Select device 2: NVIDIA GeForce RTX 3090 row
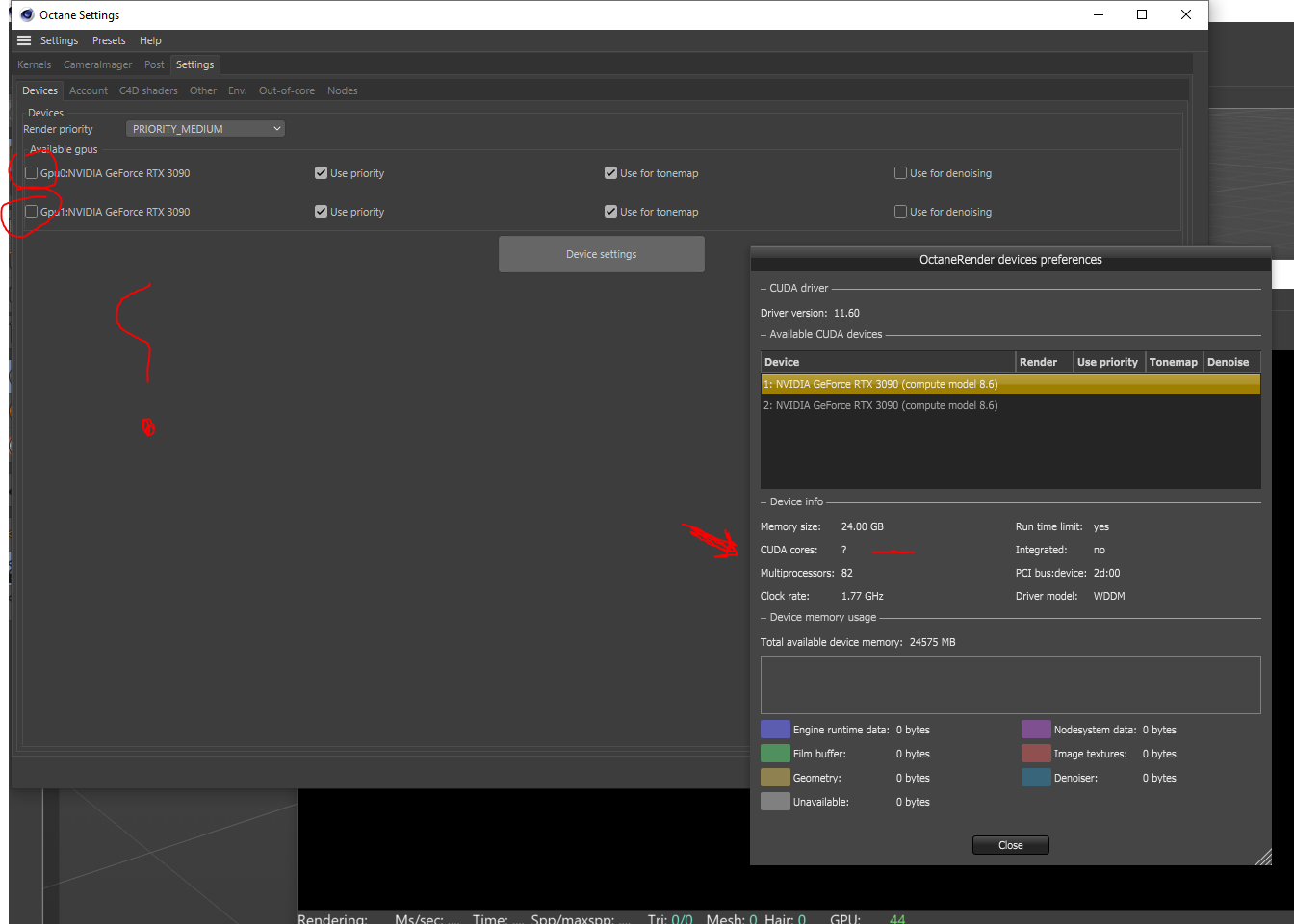This screenshot has height=924, width=1294. pyautogui.click(x=1010, y=405)
